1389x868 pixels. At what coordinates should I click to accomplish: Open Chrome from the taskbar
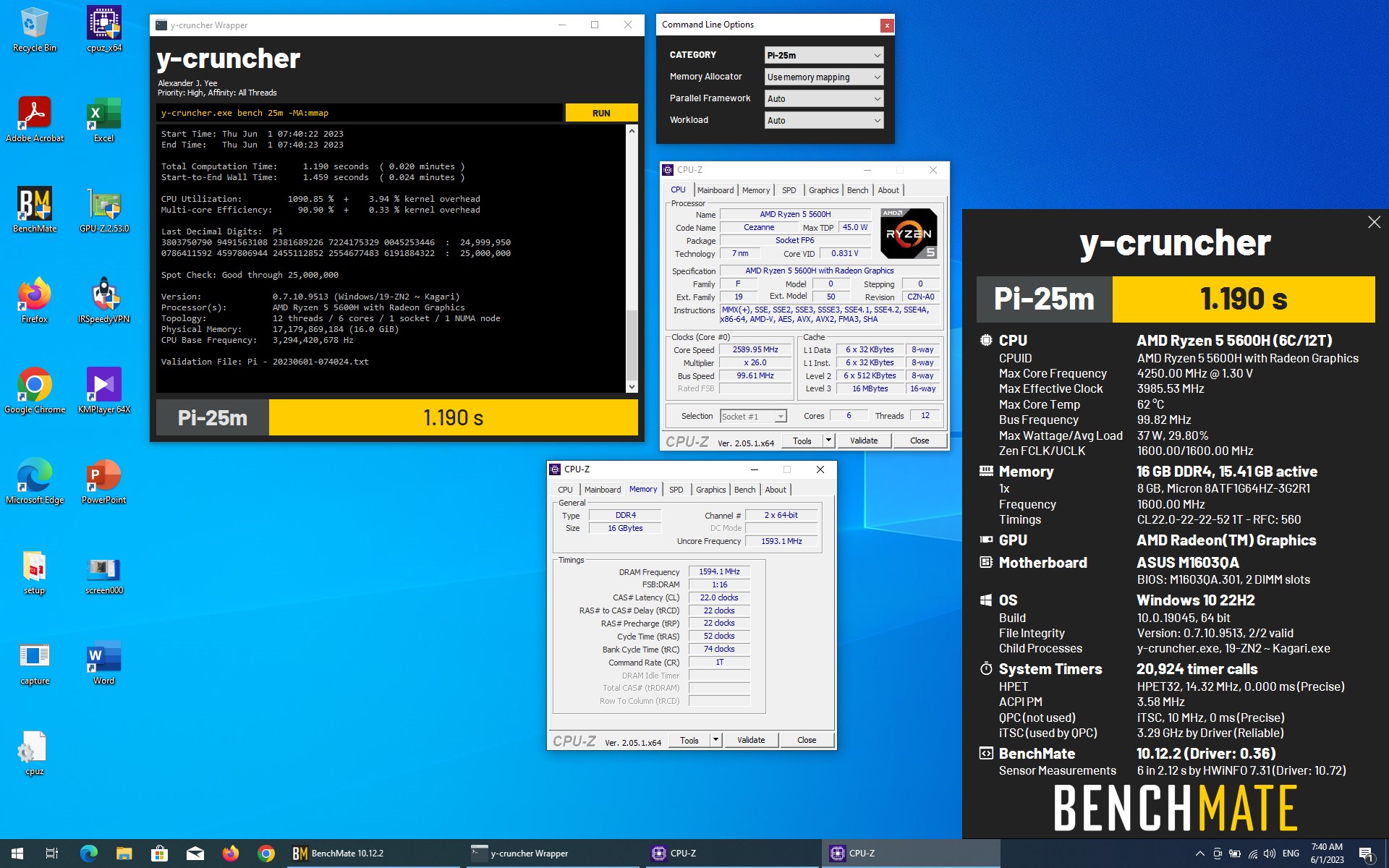266,854
